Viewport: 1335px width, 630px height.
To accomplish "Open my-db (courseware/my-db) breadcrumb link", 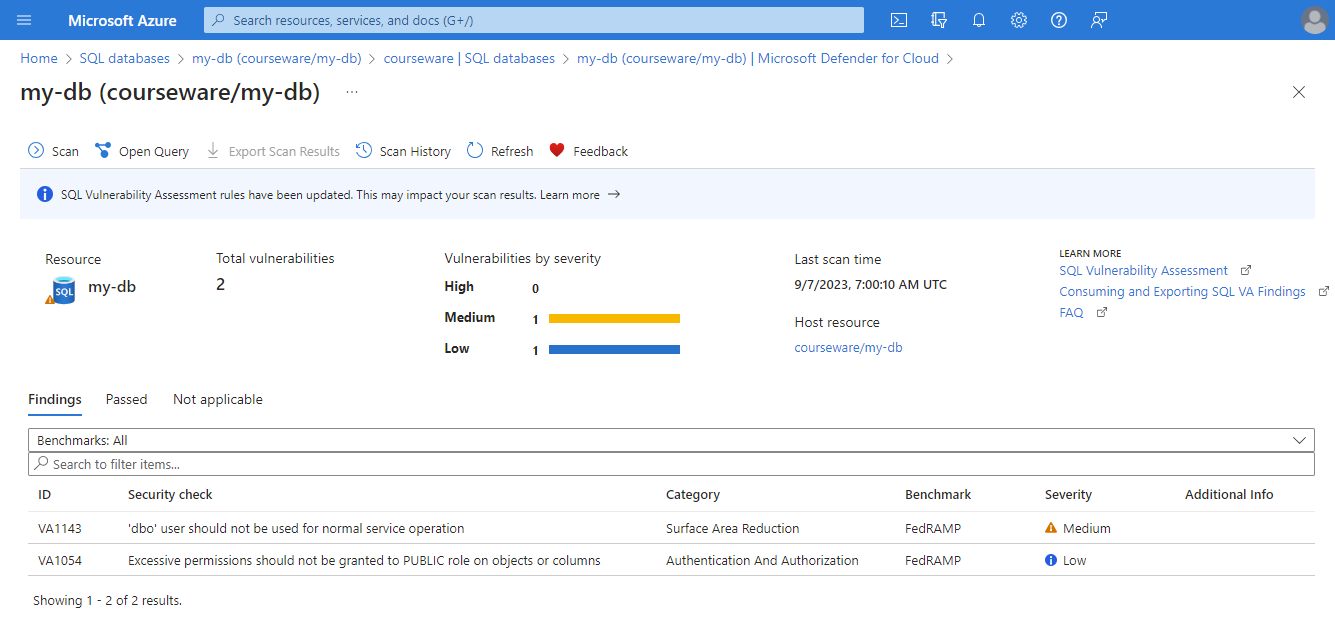I will (x=277, y=58).
